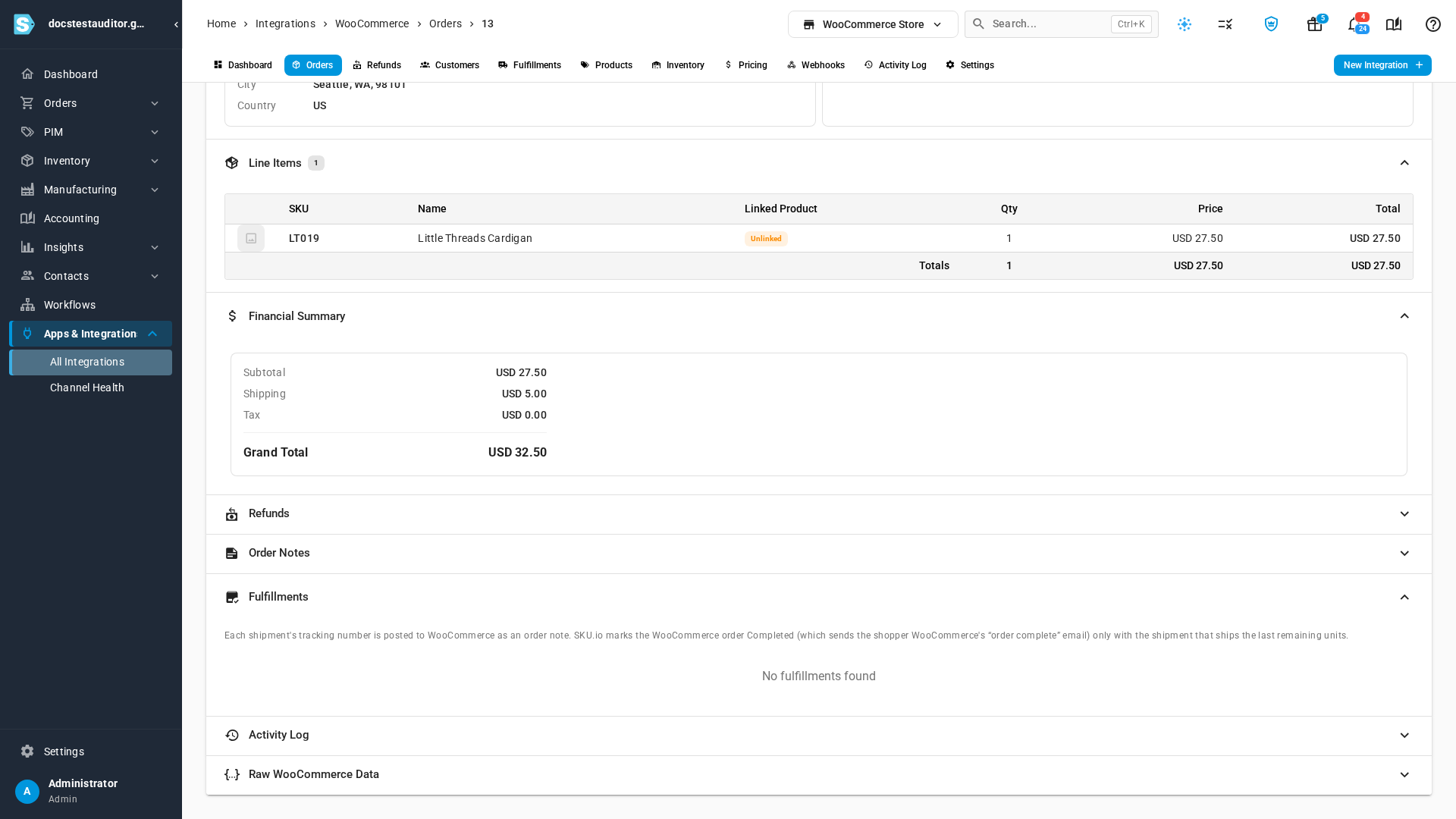Open the WooCommerce Store dropdown
The width and height of the screenshot is (1456, 819).
tap(873, 24)
